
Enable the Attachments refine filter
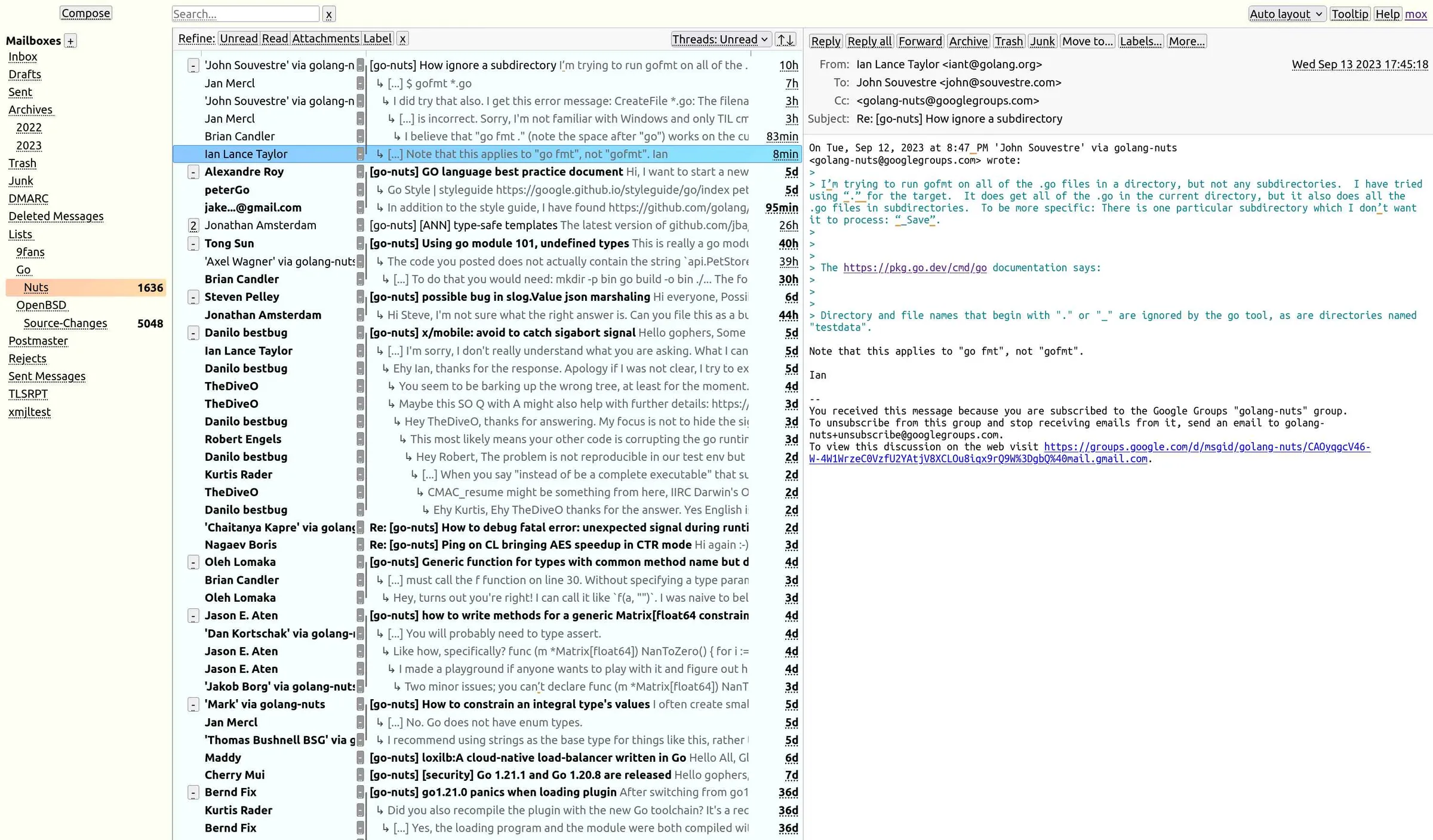coord(325,38)
